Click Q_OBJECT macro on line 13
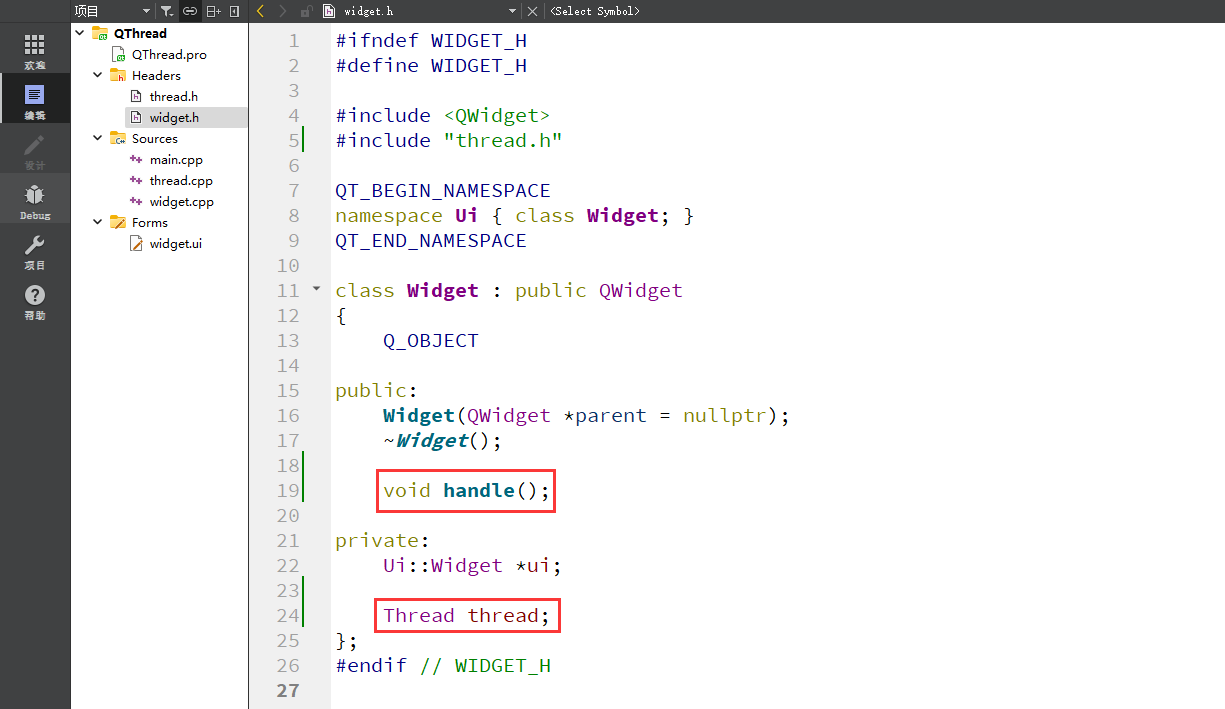Viewport: 1225px width, 709px height. [x=431, y=340]
